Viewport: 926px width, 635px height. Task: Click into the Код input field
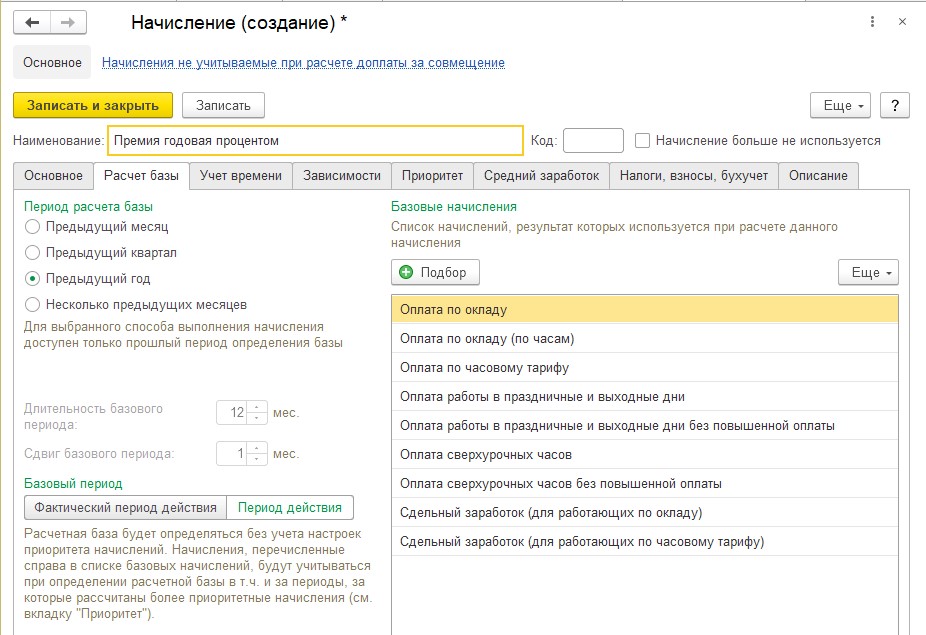(594, 141)
